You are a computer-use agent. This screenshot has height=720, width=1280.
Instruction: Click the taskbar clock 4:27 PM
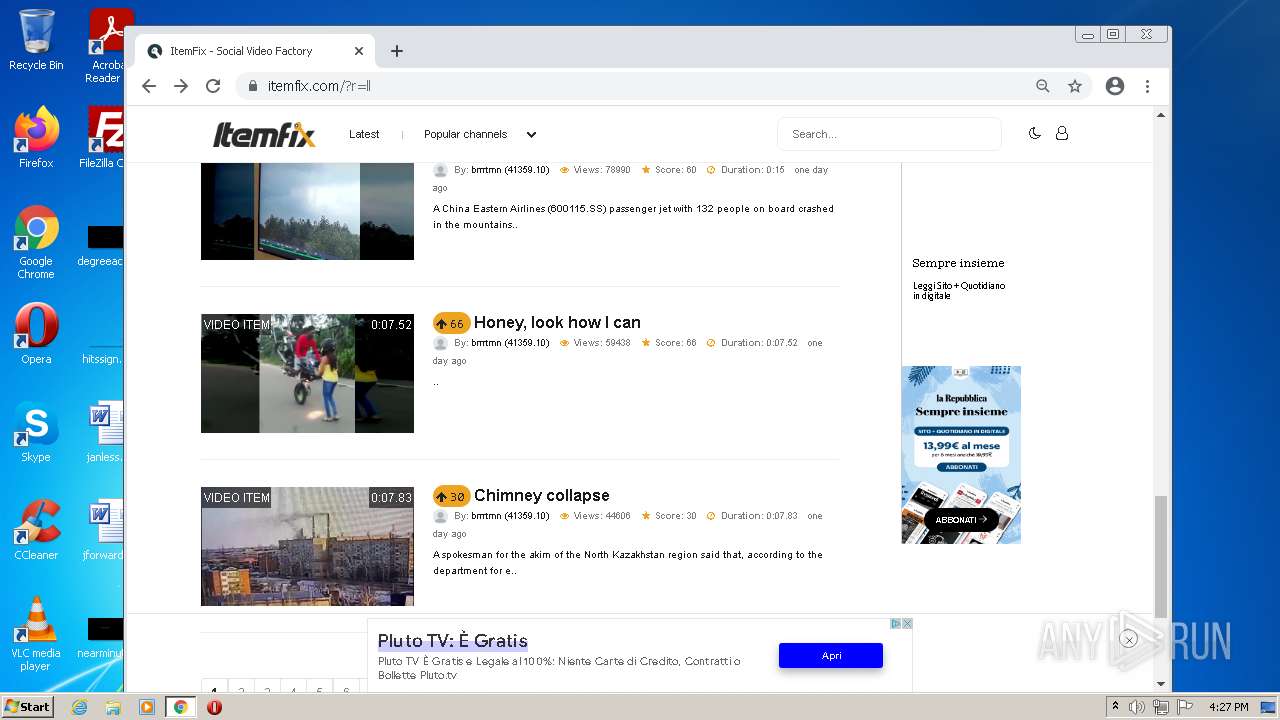(1228, 707)
